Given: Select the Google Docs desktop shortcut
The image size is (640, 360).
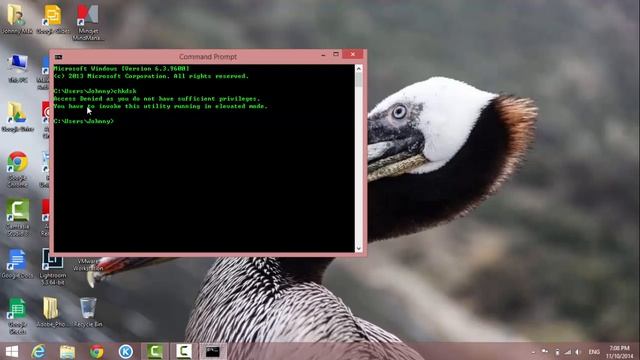Looking at the screenshot, I should coord(17,264).
